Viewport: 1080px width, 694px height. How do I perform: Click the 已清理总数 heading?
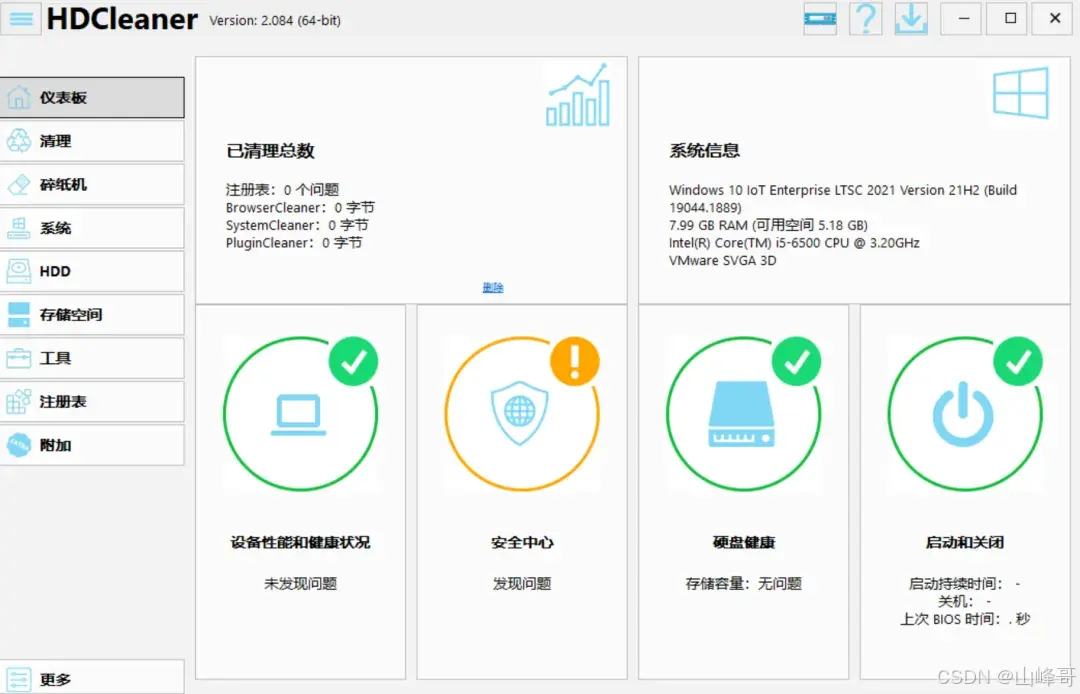[270, 151]
